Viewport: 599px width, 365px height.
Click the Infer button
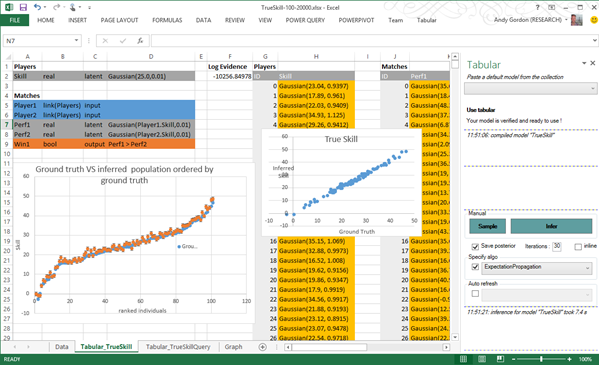pos(551,226)
